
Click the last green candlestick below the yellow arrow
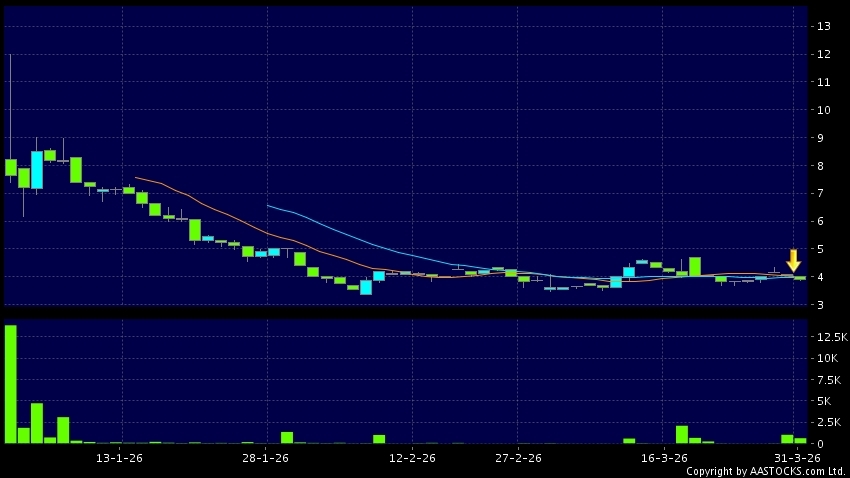tap(800, 277)
